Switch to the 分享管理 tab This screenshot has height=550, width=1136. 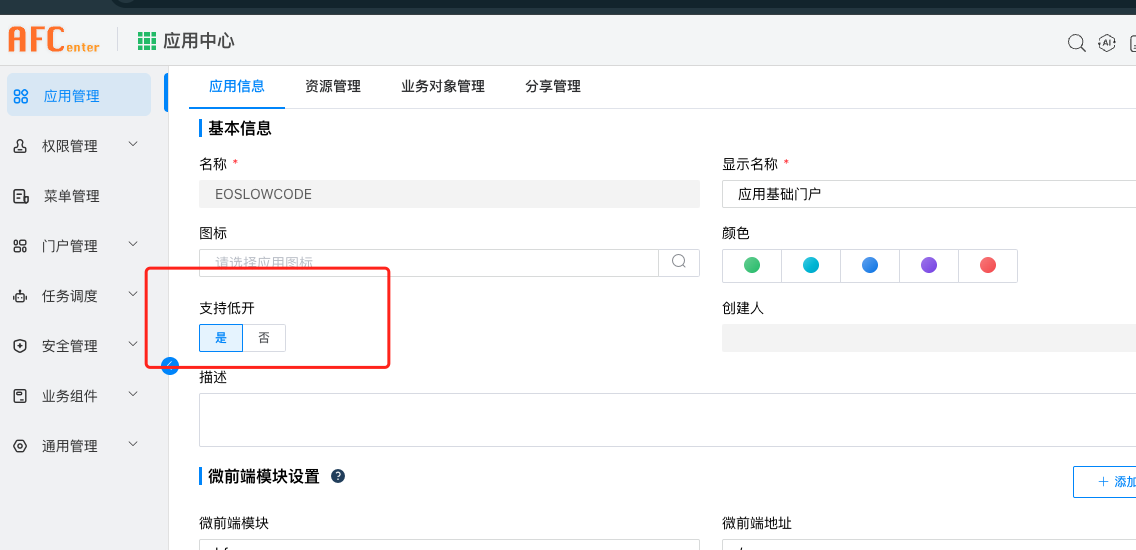[554, 86]
